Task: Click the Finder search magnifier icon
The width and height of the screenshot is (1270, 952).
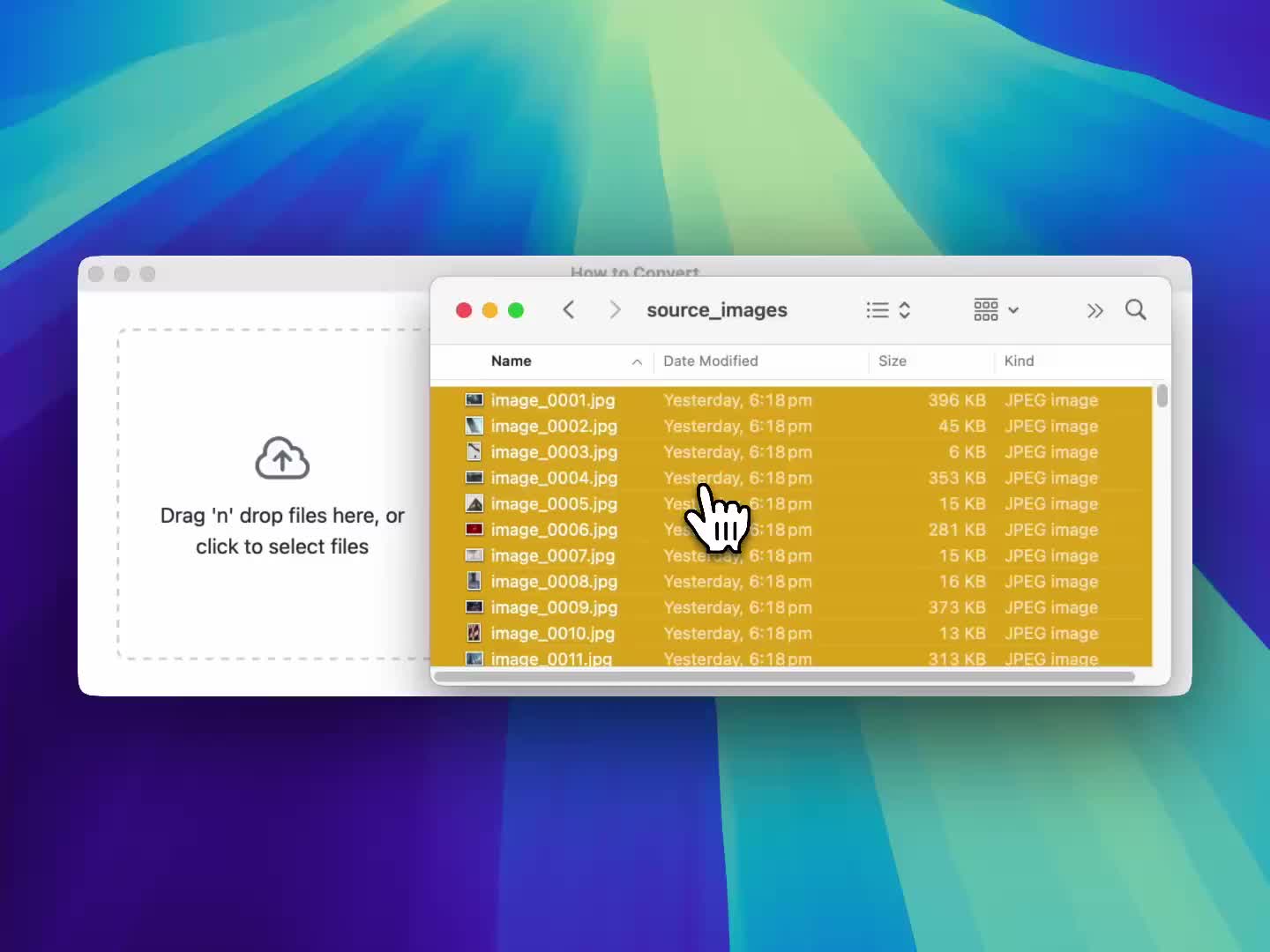Action: [1135, 310]
